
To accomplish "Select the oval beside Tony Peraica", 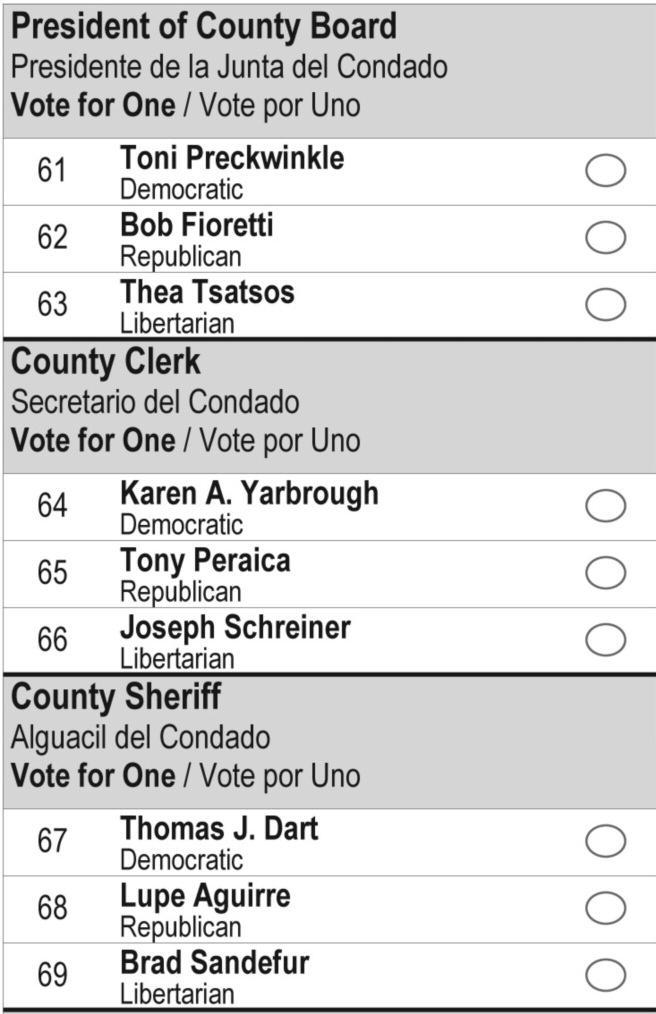I will (x=605, y=573).
